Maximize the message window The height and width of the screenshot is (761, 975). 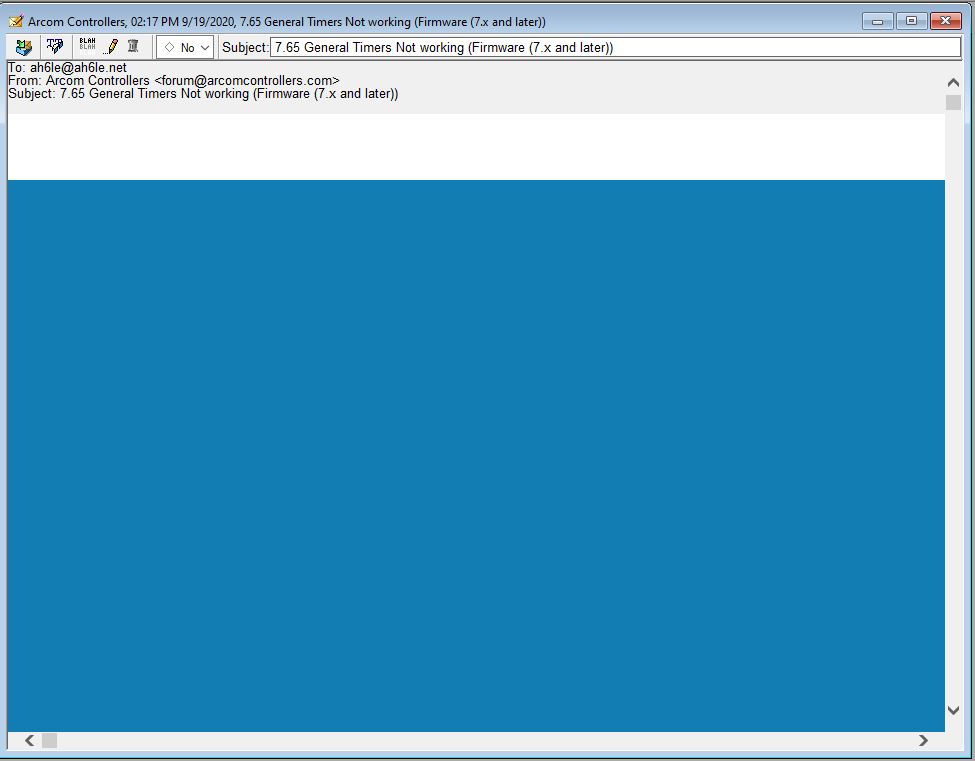(911, 21)
